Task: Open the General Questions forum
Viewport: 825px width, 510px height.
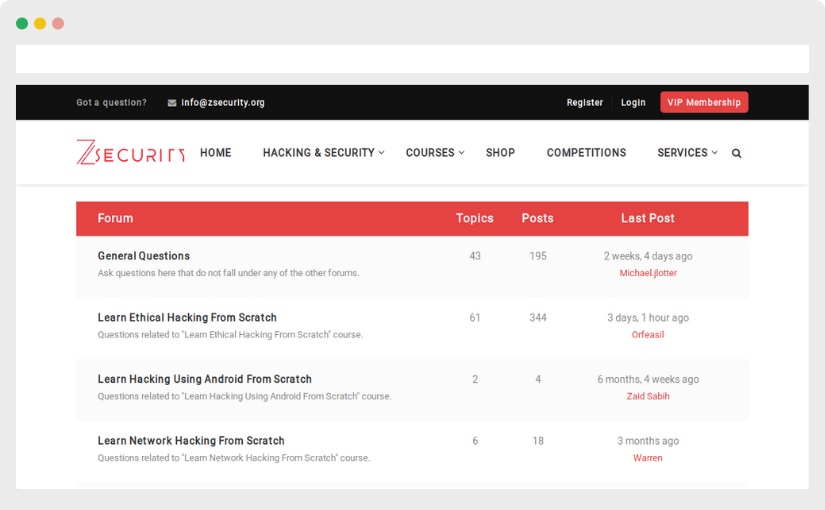Action: pos(144,256)
